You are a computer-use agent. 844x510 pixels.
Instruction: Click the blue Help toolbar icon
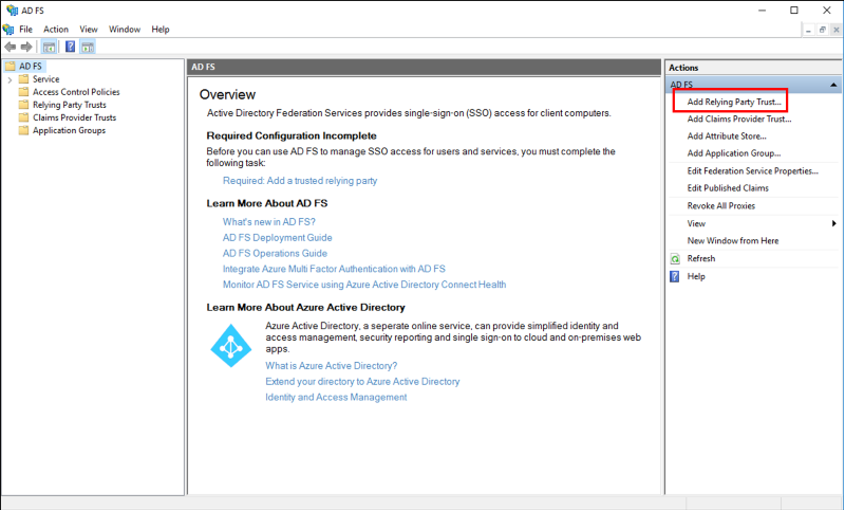70,47
